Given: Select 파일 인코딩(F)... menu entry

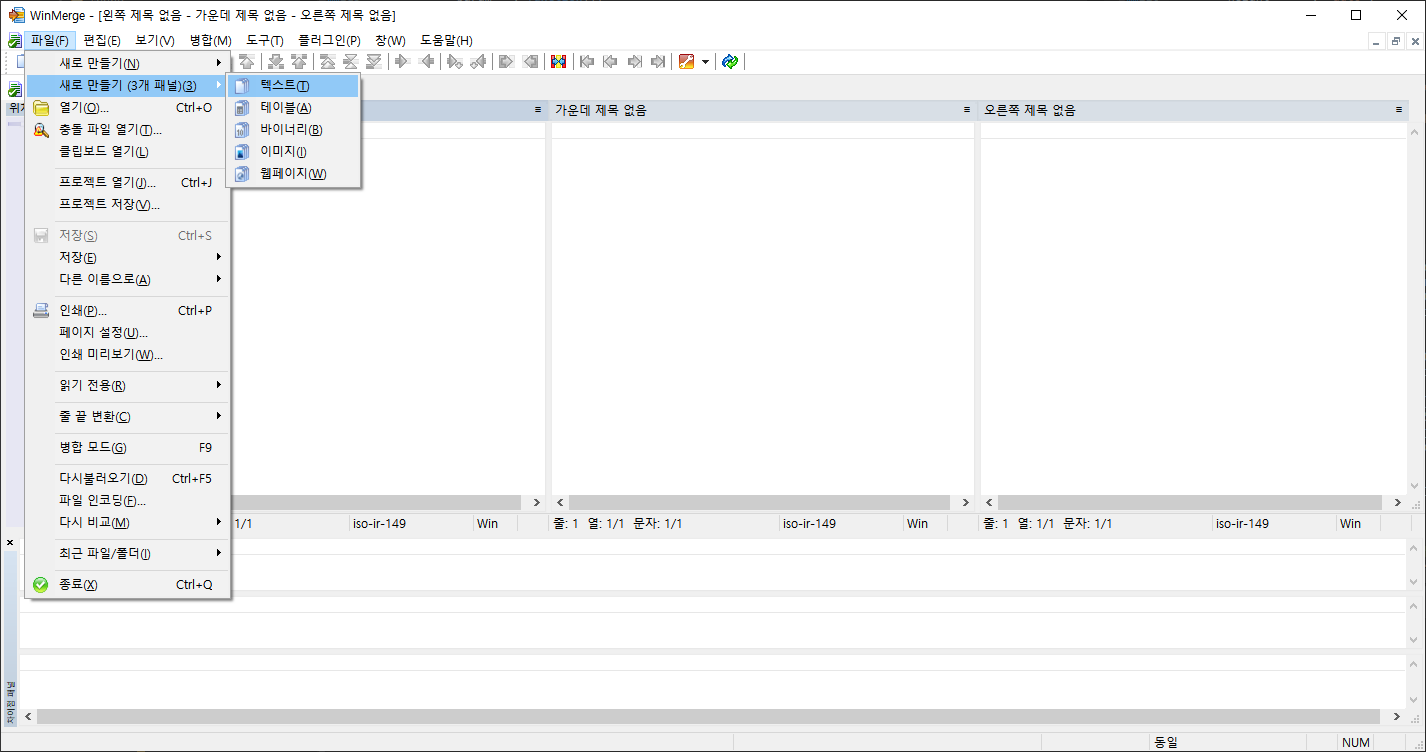Looking at the screenshot, I should point(128,501).
